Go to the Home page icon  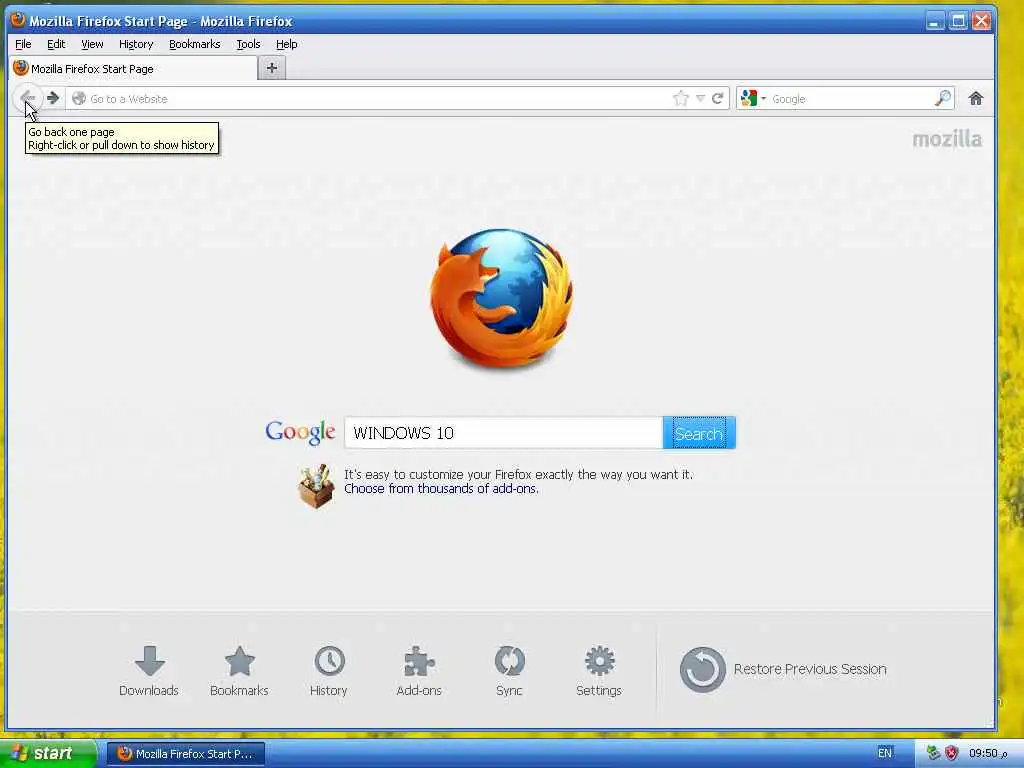[x=976, y=99]
